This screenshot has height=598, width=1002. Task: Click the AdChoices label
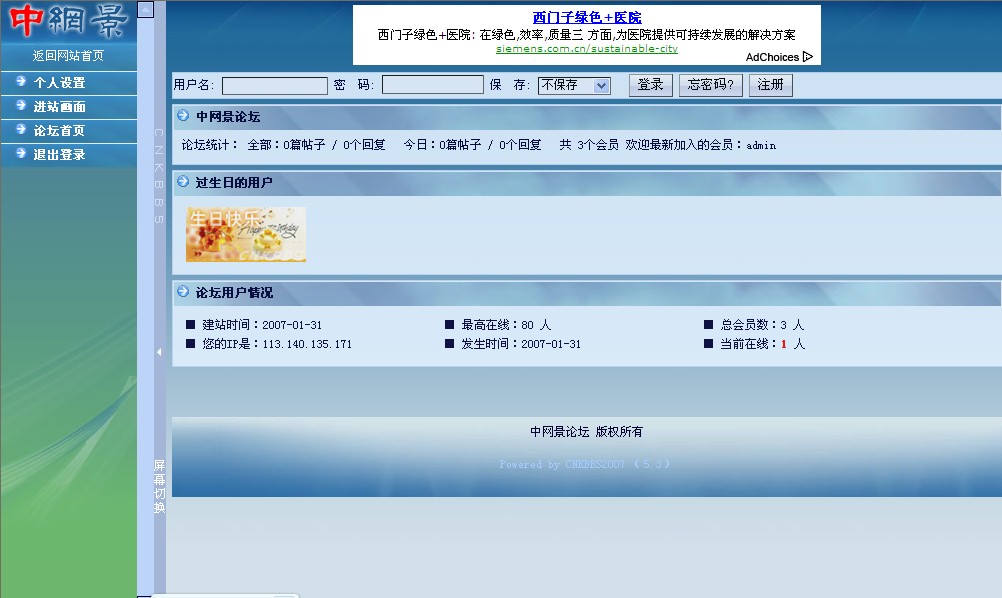coord(772,57)
